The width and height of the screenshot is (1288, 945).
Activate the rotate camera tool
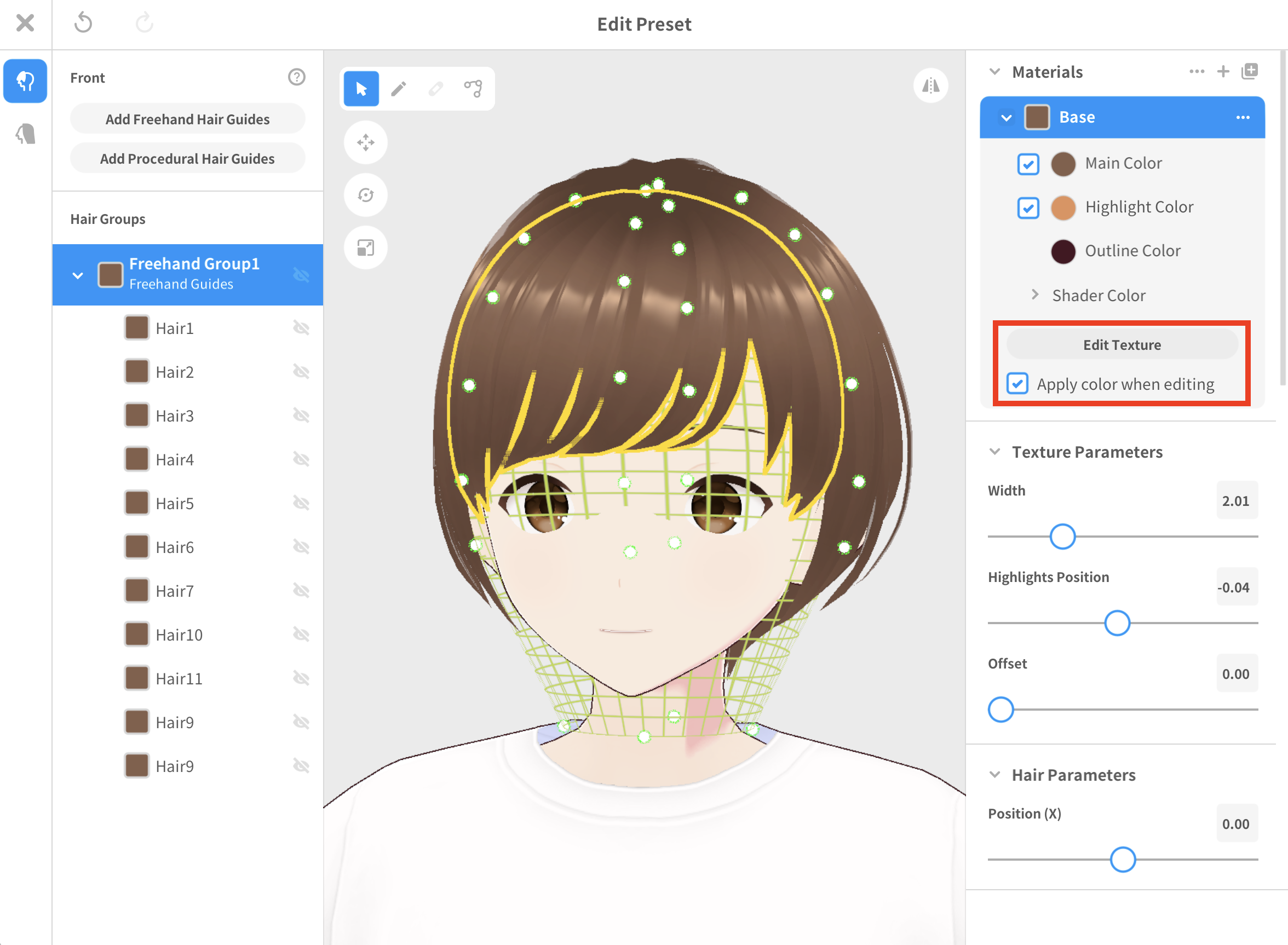point(366,195)
